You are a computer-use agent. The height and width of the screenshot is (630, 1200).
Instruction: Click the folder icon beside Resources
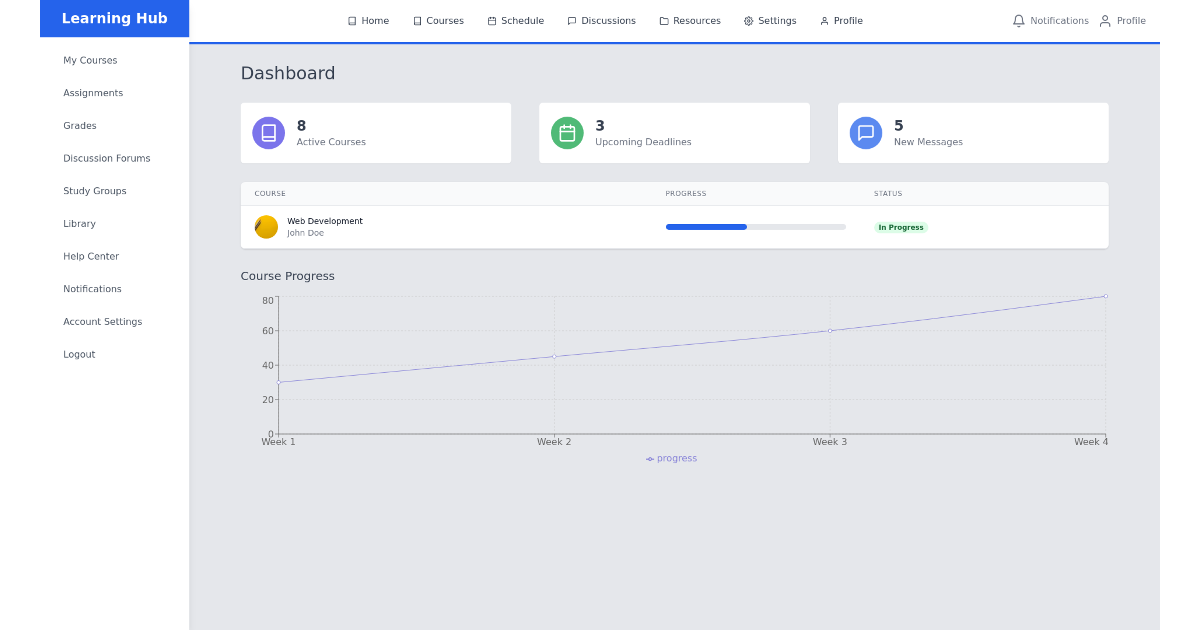point(664,21)
